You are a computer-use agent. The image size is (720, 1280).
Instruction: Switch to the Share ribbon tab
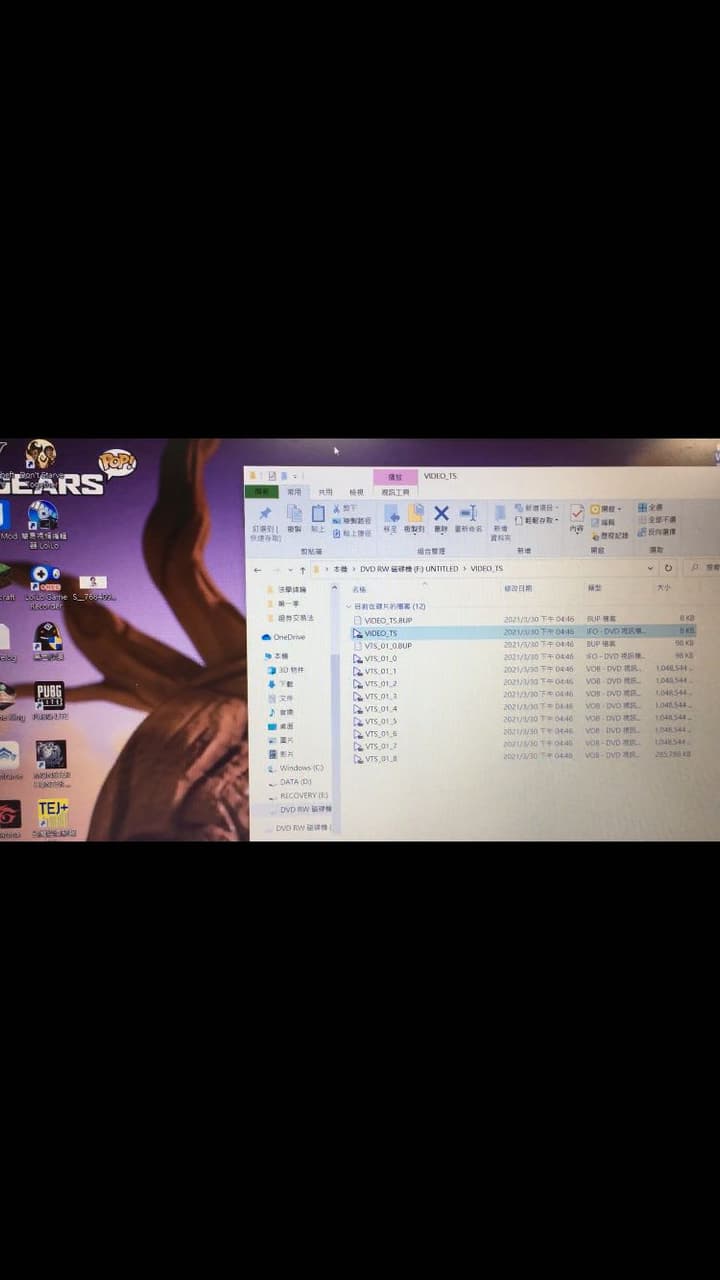pyautogui.click(x=325, y=492)
